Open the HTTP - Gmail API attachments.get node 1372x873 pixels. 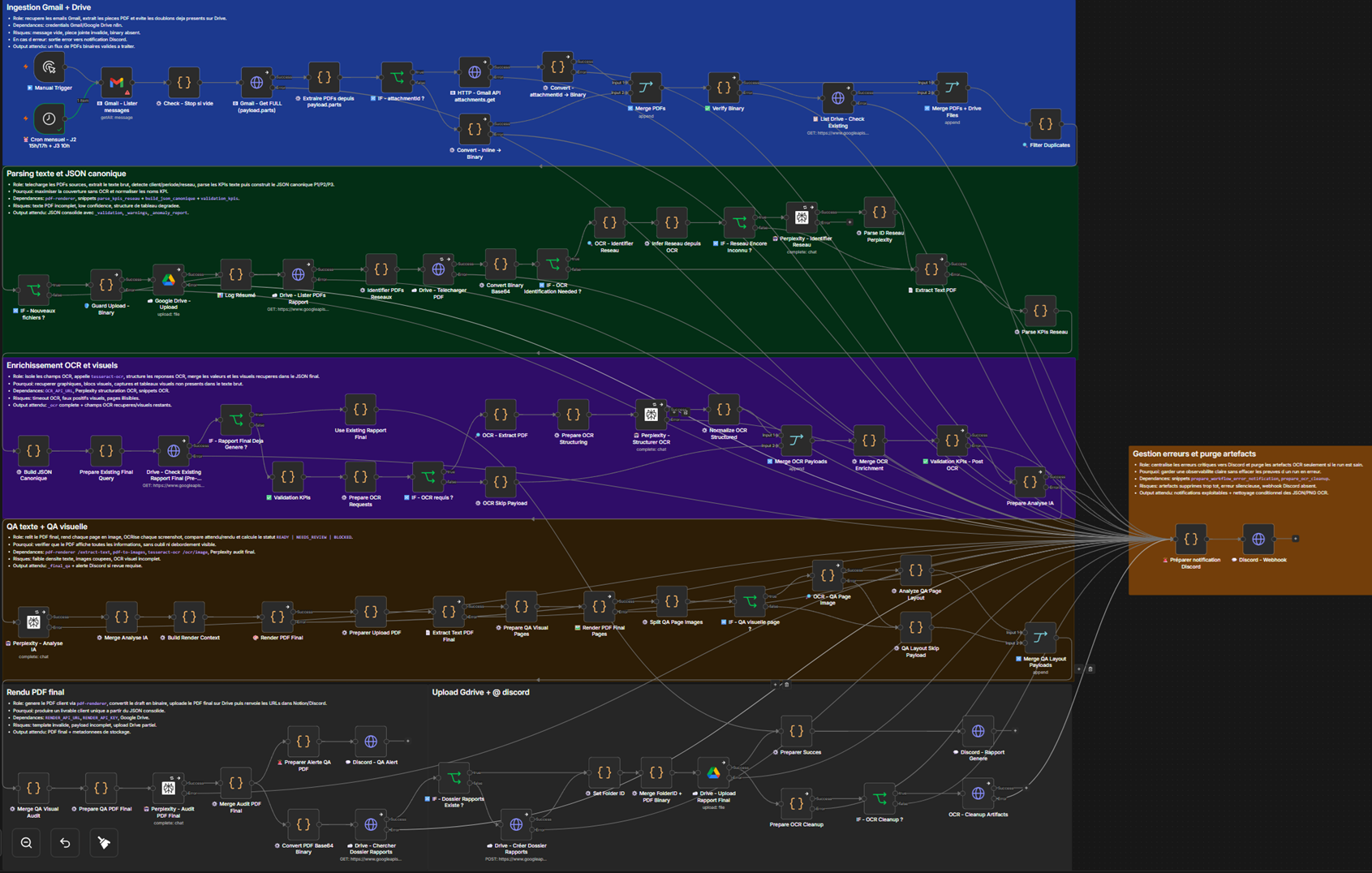pyautogui.click(x=475, y=72)
